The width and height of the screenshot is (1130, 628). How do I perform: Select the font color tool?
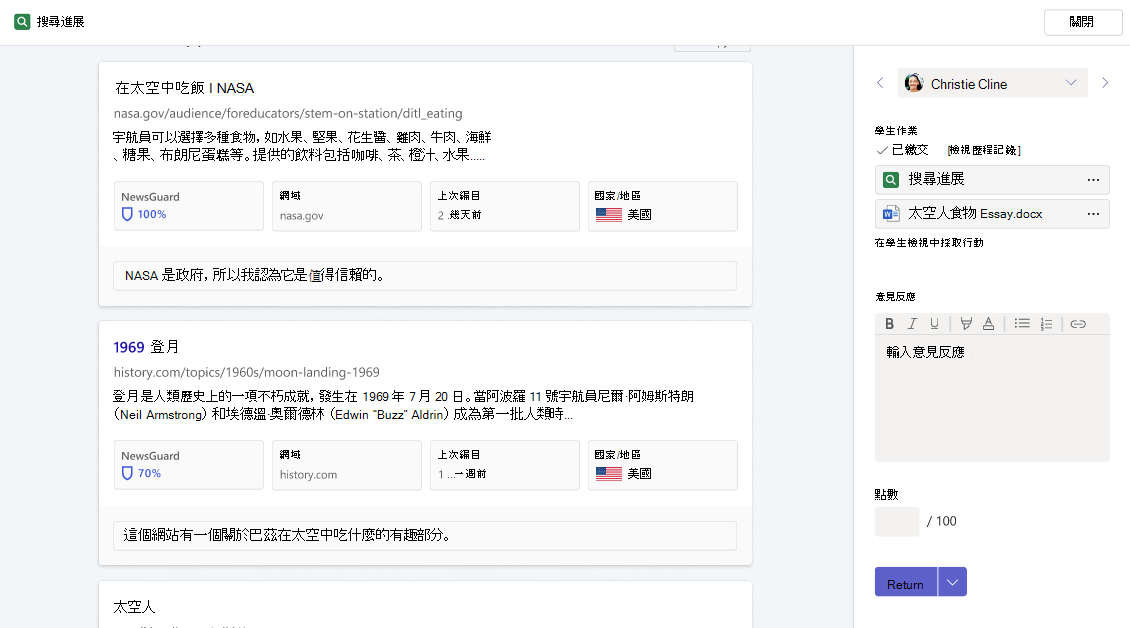tap(988, 324)
